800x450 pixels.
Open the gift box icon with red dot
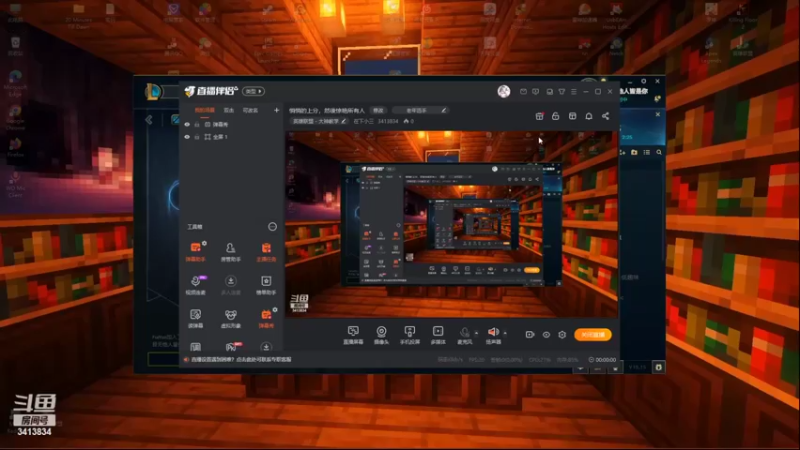[539, 116]
